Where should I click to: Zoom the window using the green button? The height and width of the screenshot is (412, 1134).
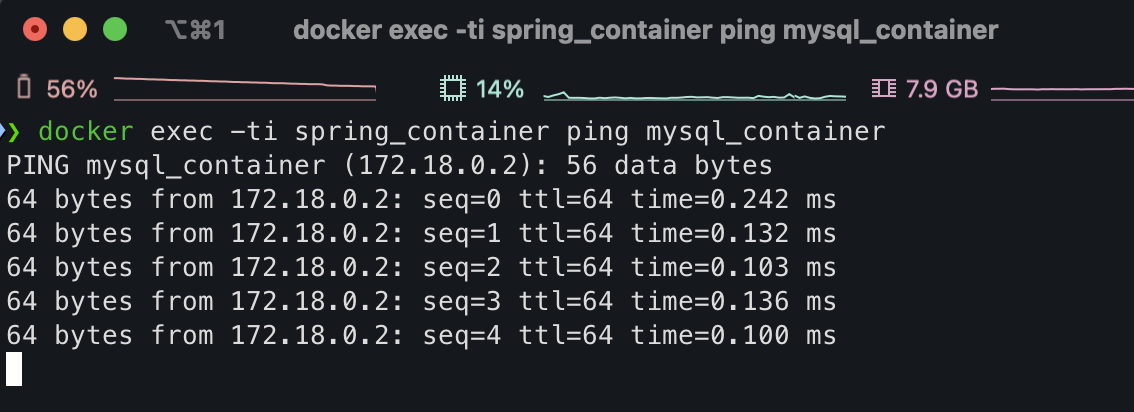coord(115,30)
